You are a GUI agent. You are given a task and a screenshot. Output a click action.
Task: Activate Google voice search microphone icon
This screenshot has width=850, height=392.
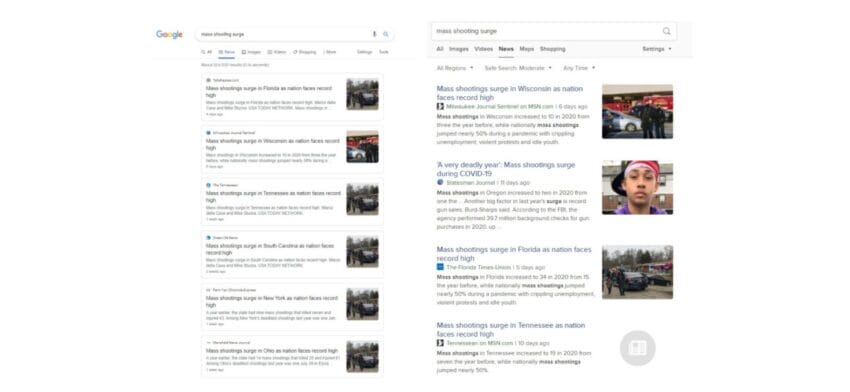point(374,34)
